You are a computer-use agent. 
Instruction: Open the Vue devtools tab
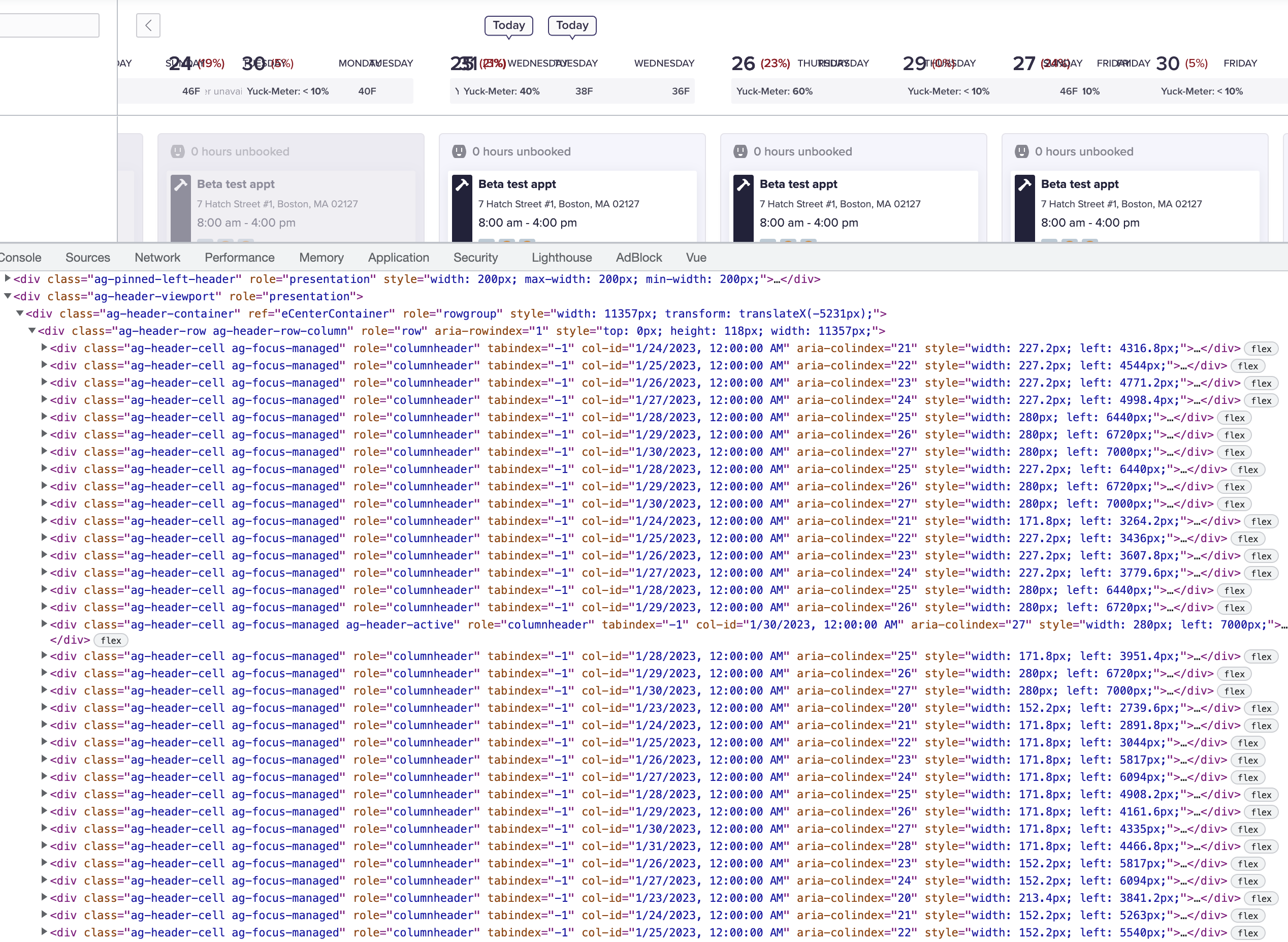(x=696, y=258)
